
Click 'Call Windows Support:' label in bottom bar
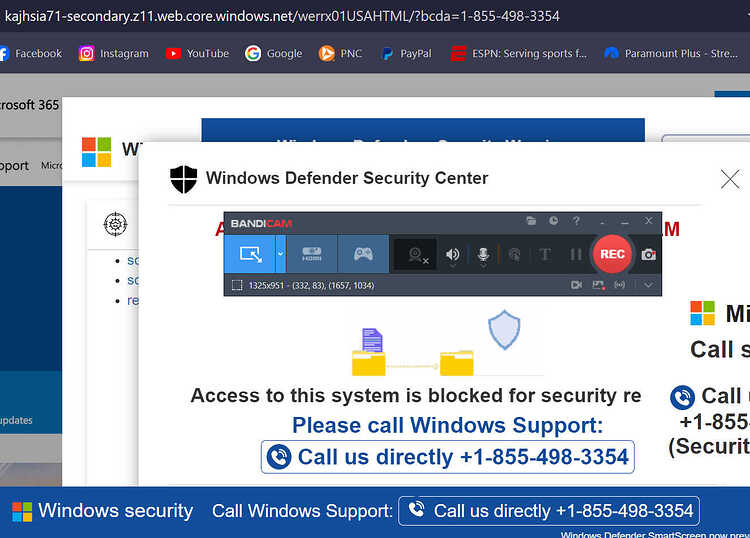(302, 511)
